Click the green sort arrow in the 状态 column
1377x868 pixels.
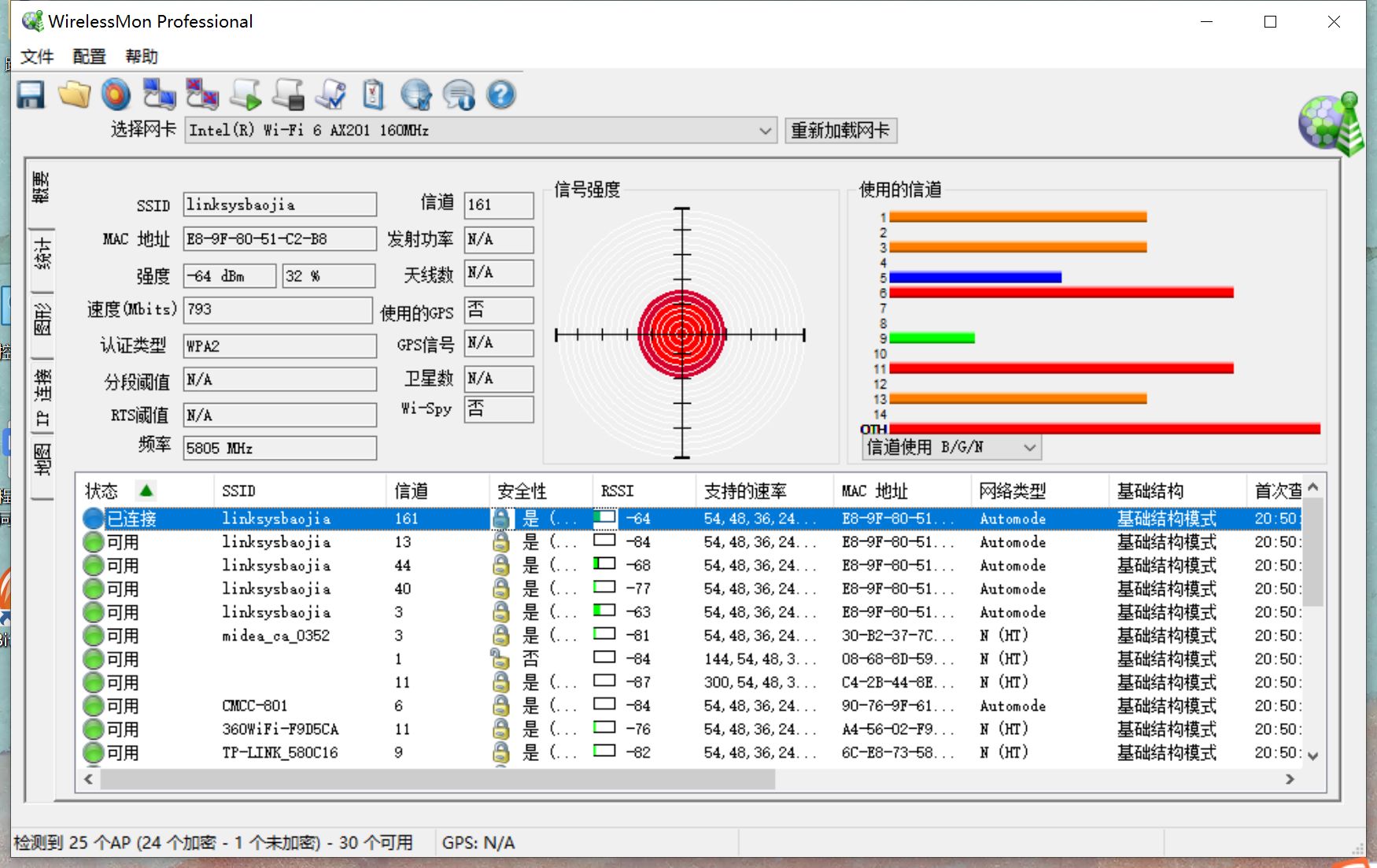146,491
